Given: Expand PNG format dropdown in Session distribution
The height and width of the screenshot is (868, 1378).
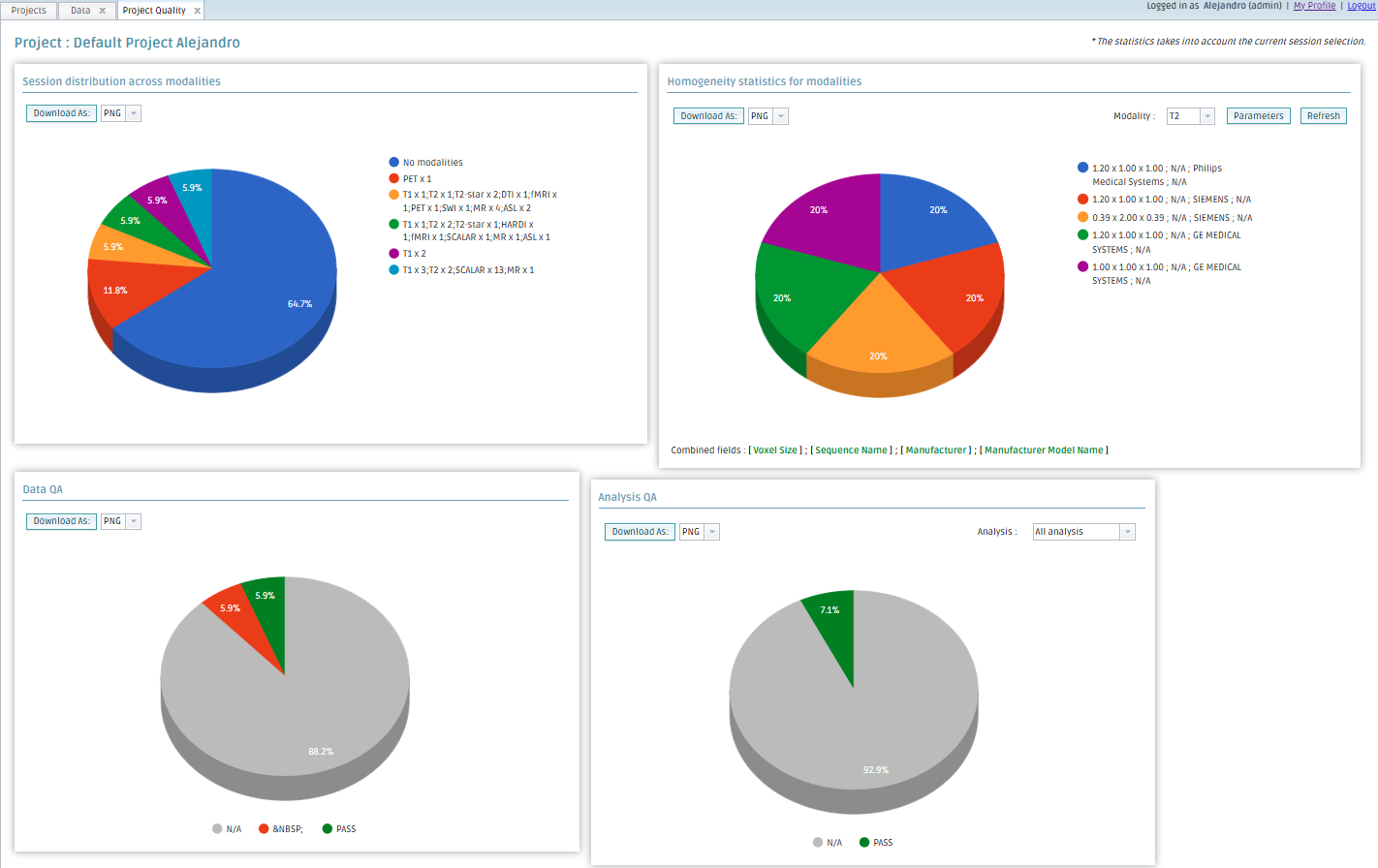Looking at the screenshot, I should pyautogui.click(x=134, y=113).
